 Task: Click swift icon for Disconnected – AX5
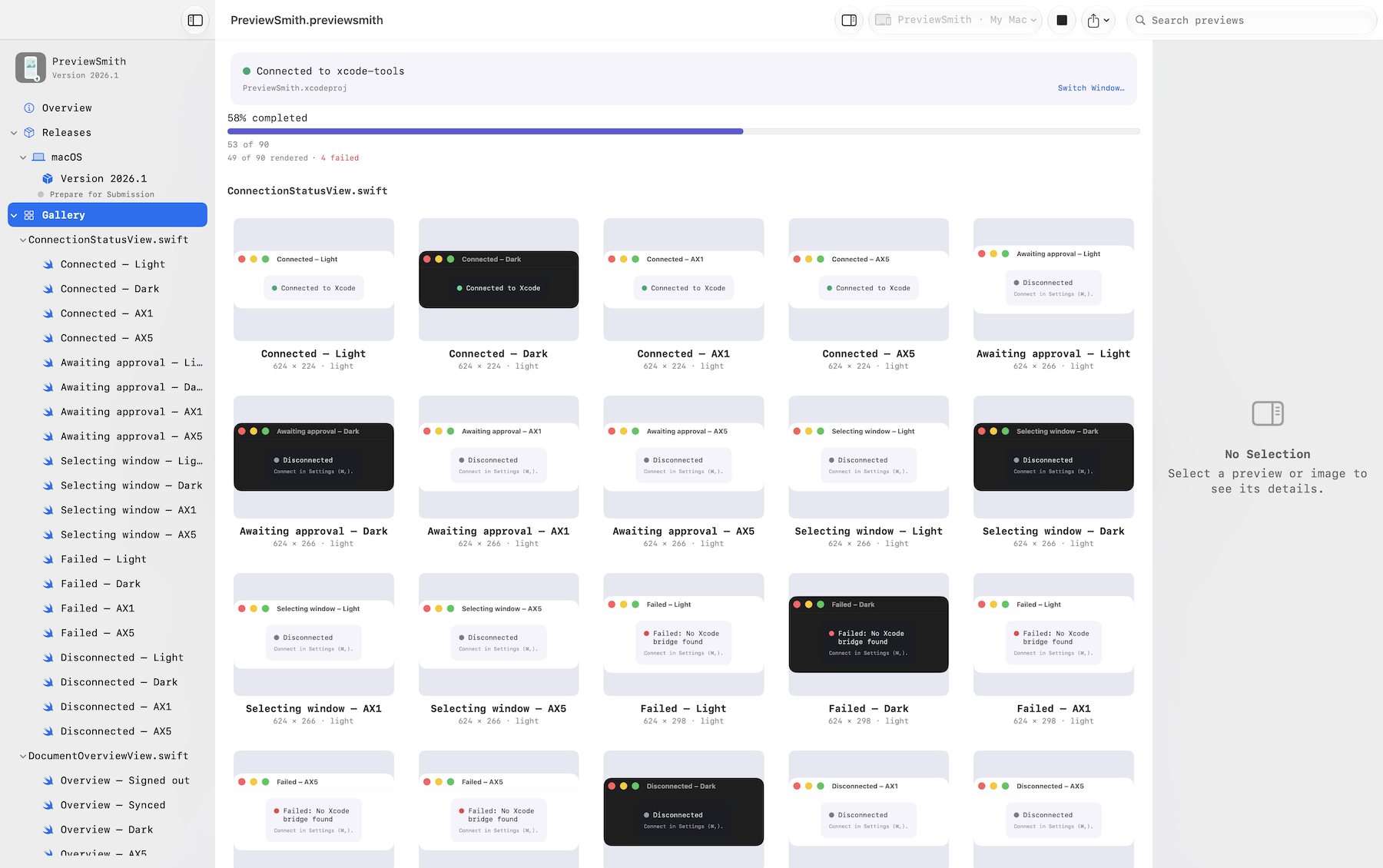(48, 731)
